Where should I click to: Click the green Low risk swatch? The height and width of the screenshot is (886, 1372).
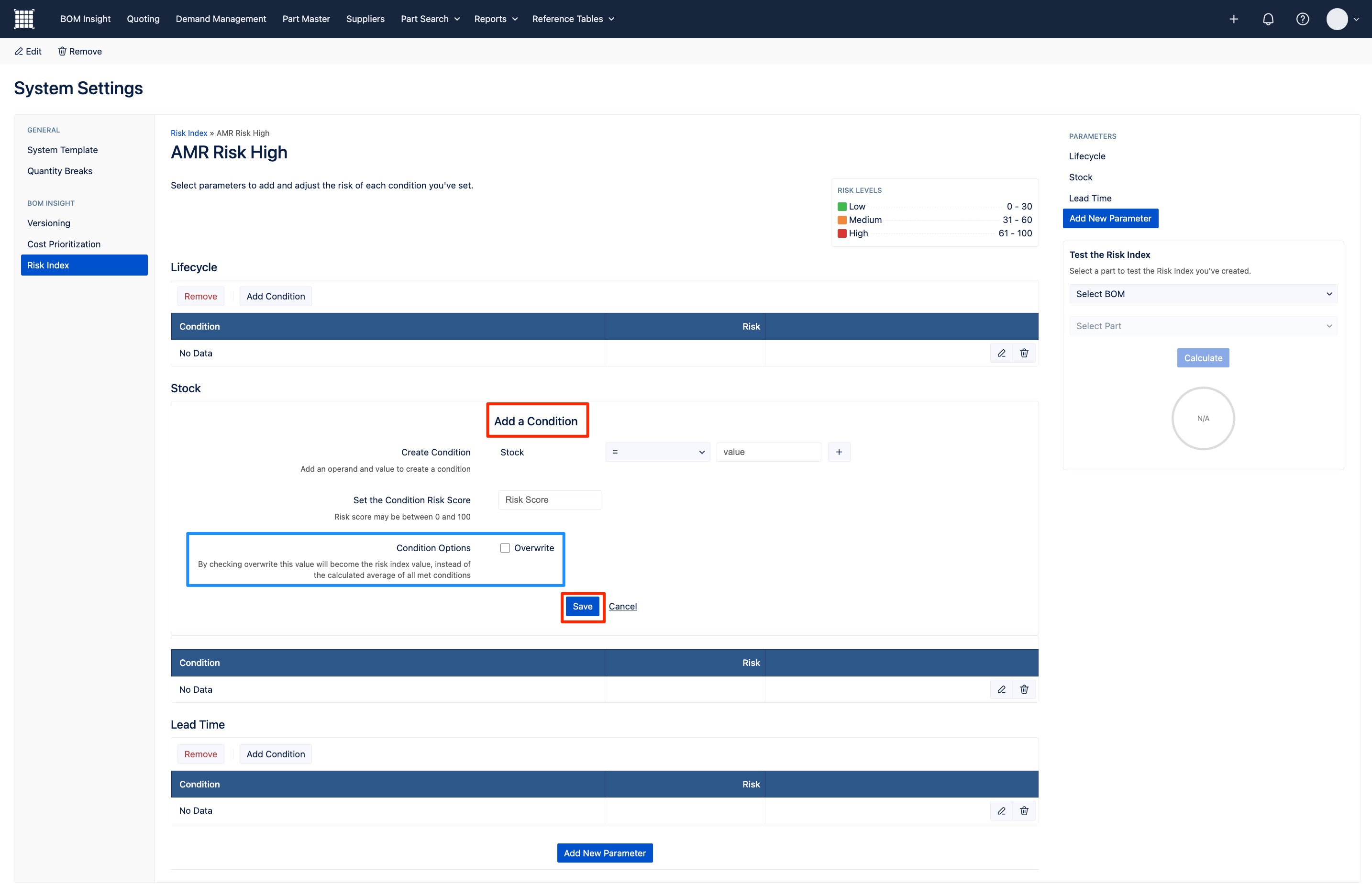tap(841, 207)
